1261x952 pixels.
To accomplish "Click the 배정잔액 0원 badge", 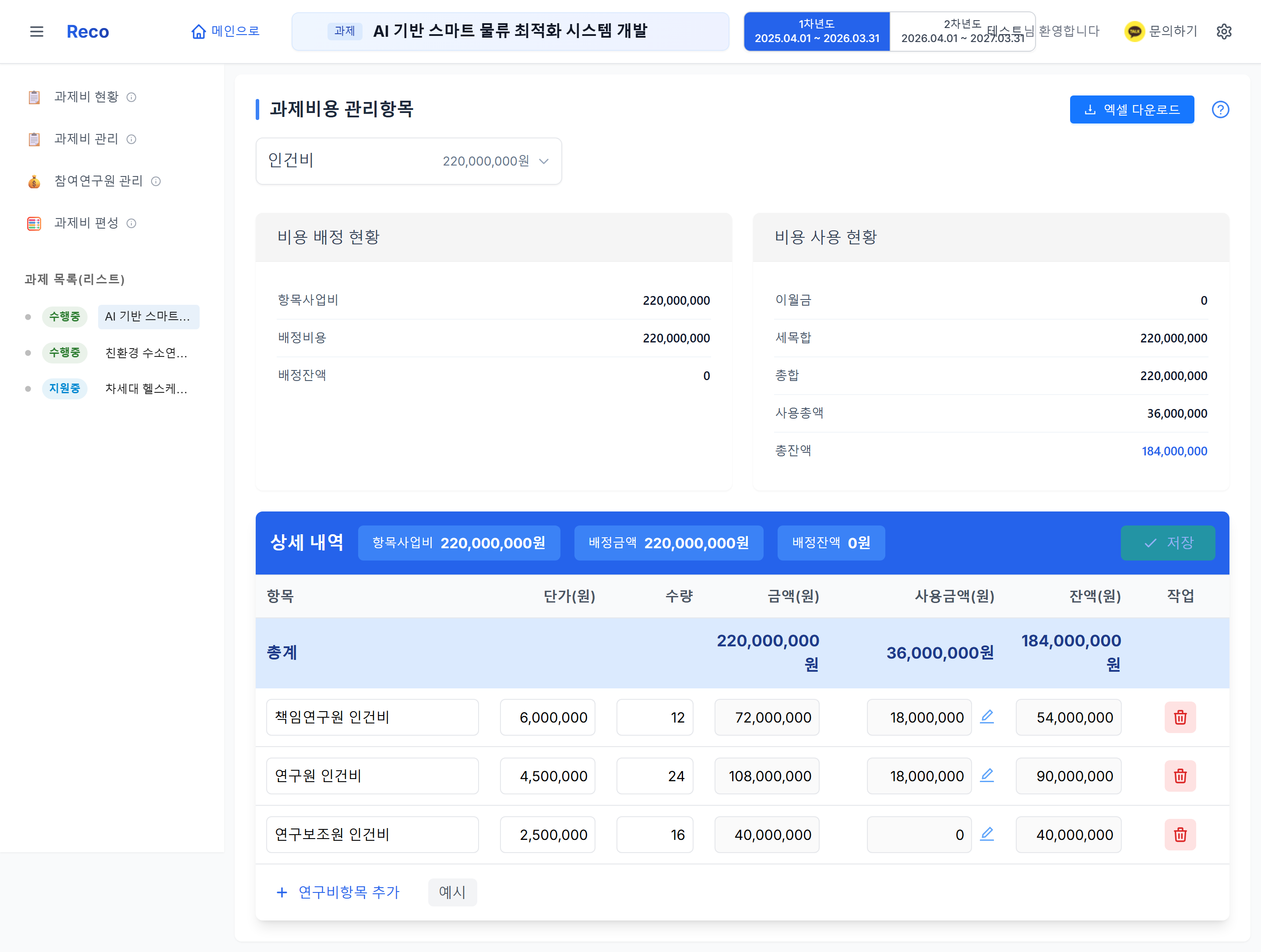I will 831,543.
